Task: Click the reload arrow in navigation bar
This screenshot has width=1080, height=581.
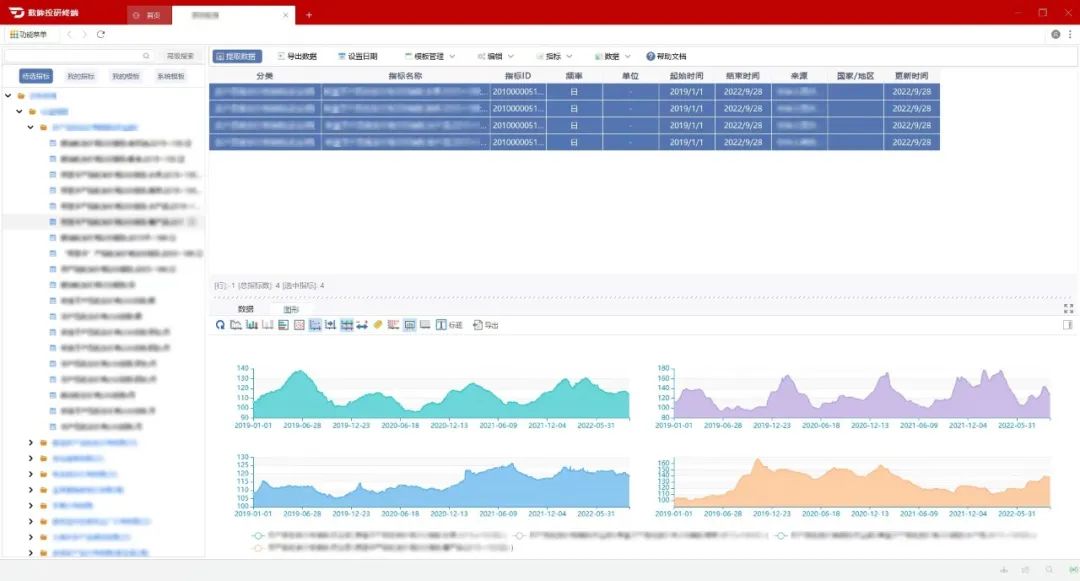Action: pyautogui.click(x=101, y=34)
